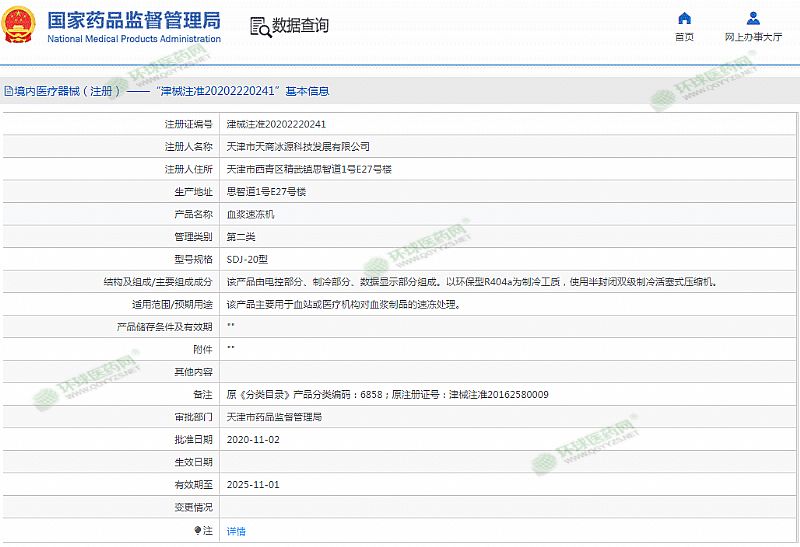800x547 pixels.
Task: Select registration number 津械注准20202220241 value
Action: click(276, 124)
